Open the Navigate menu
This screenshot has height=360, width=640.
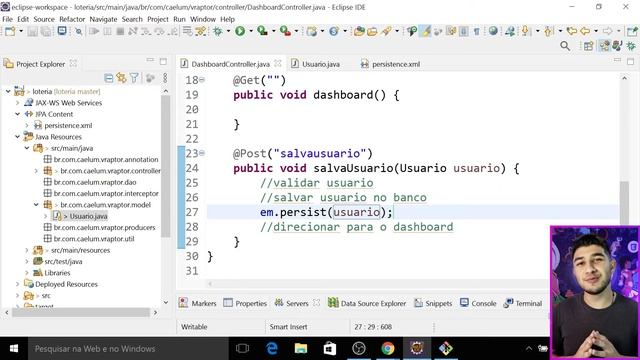point(103,19)
